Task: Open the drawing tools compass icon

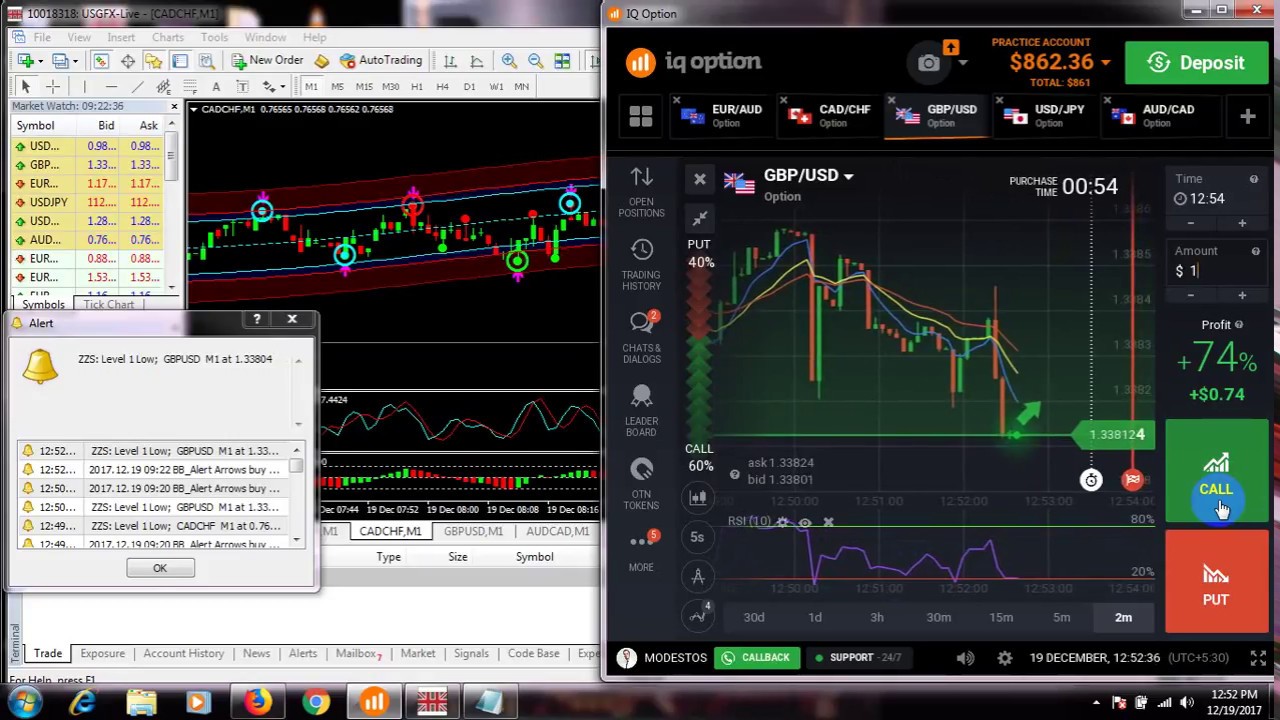Action: [698, 577]
